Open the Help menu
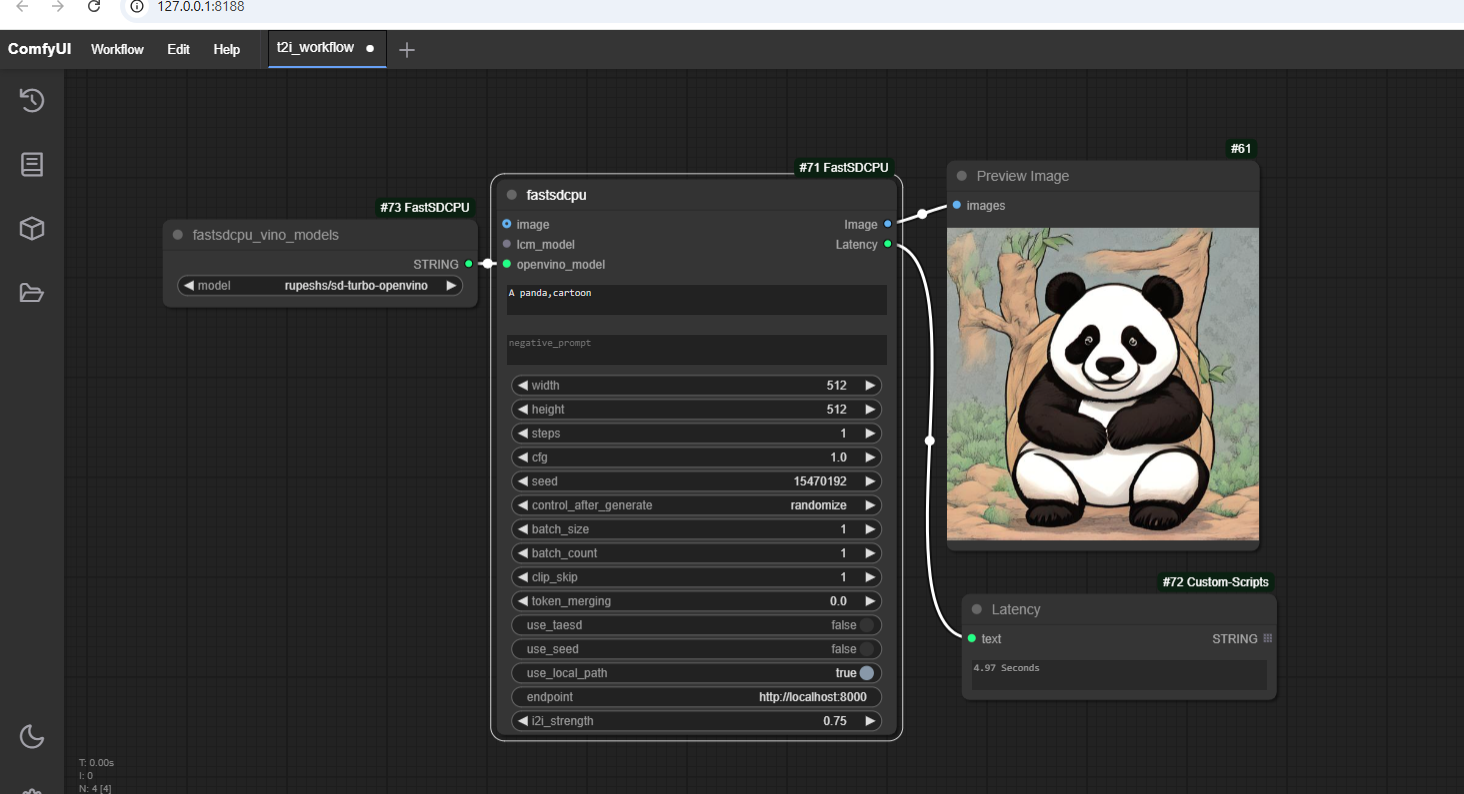The image size is (1464, 794). click(226, 49)
